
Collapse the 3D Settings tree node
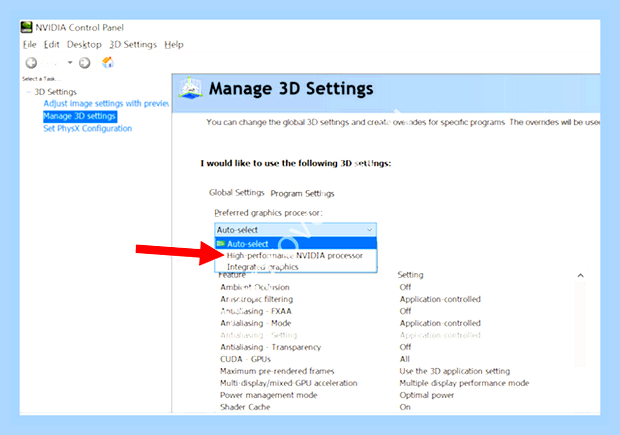coord(28,92)
